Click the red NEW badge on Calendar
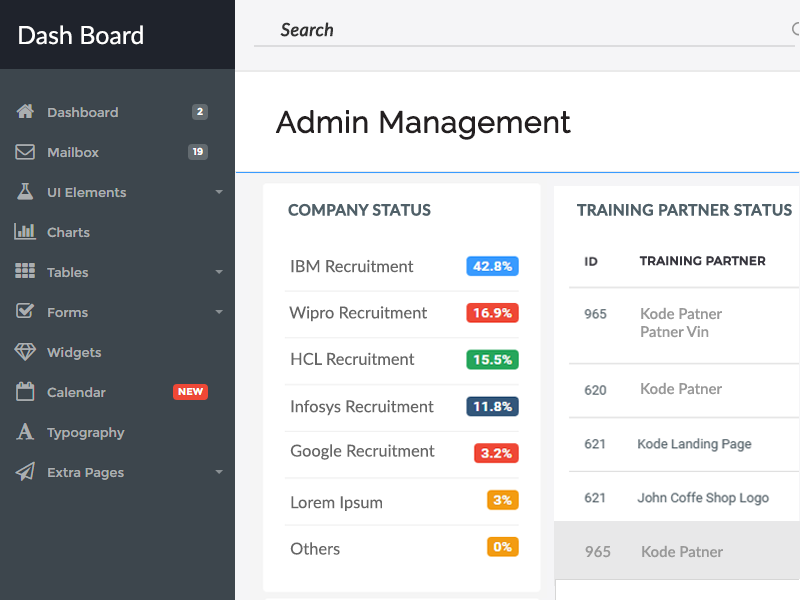This screenshot has width=800, height=600. point(190,391)
